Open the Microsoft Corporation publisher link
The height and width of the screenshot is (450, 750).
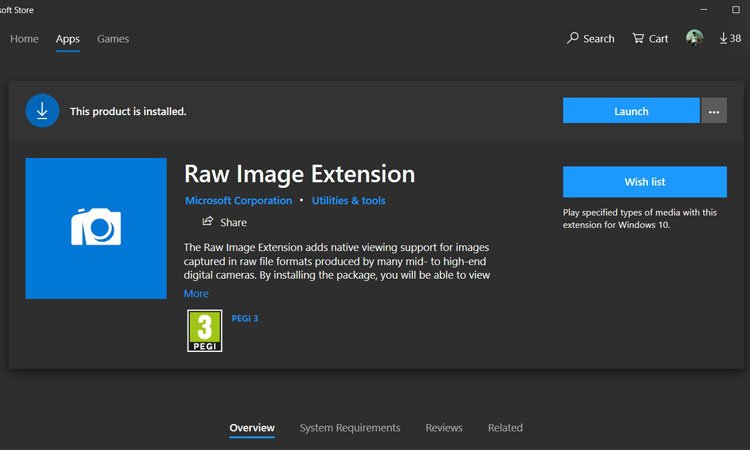tap(239, 201)
